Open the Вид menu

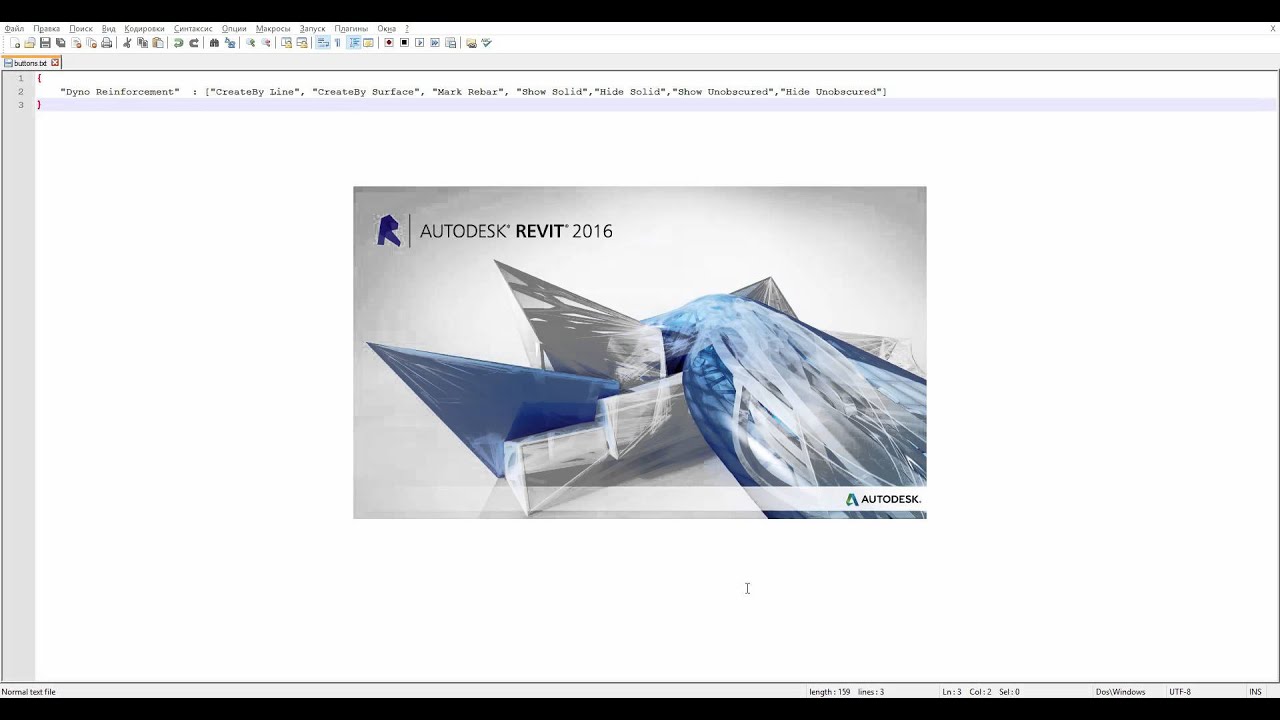[109, 29]
